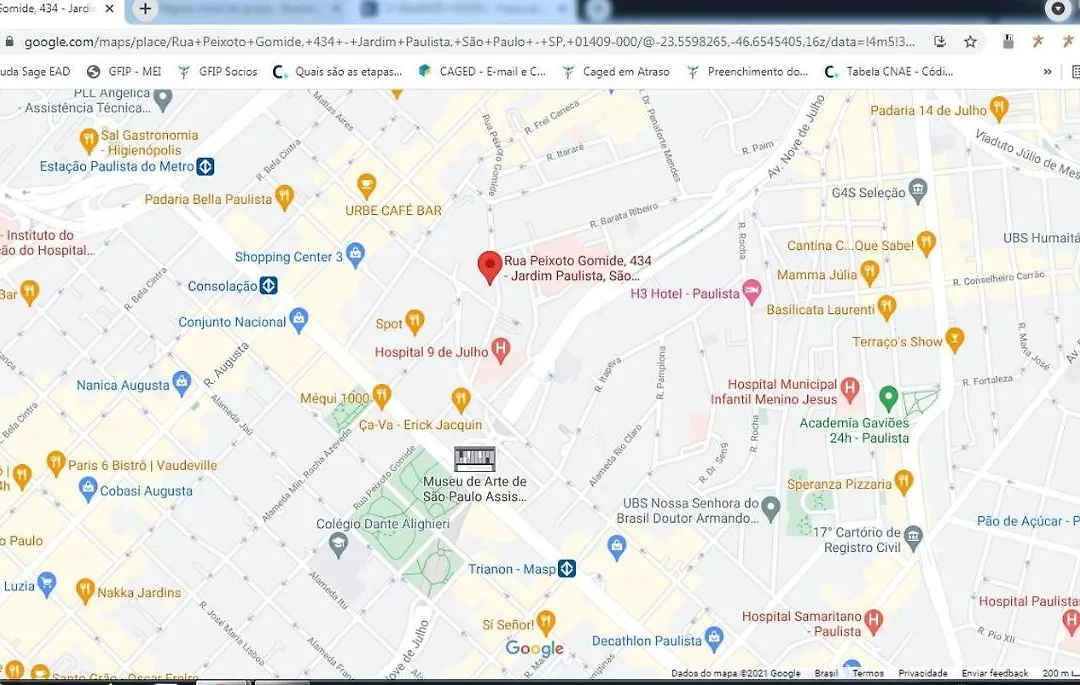Open the GFIP - MEI bookmark
This screenshot has width=1080, height=685.
coord(124,72)
